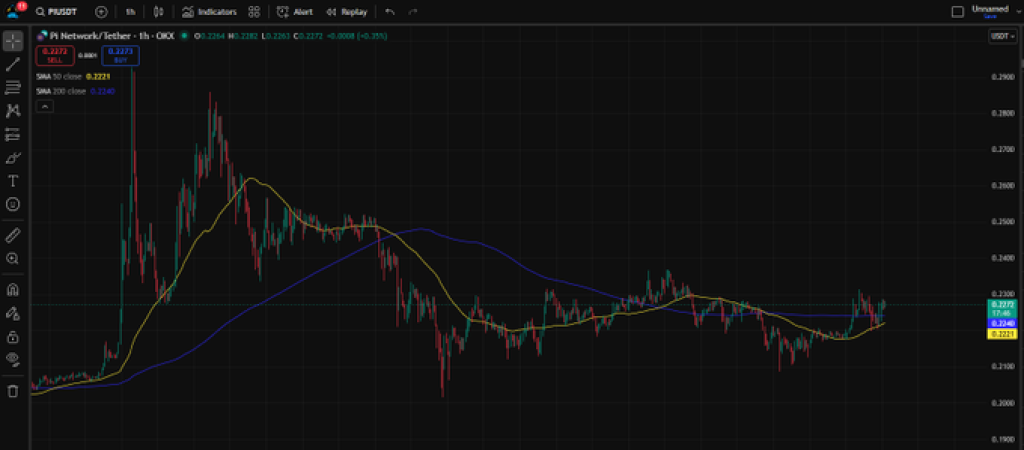Toggle magnet mode for drawings
Viewport: 1024px width, 450px height.
(13, 290)
